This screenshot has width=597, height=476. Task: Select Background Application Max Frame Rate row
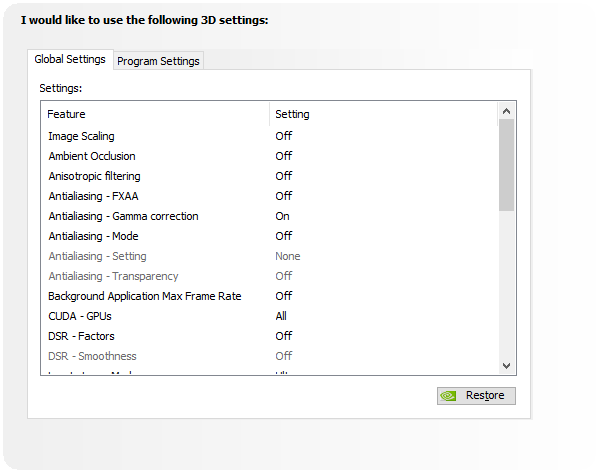pos(269,296)
